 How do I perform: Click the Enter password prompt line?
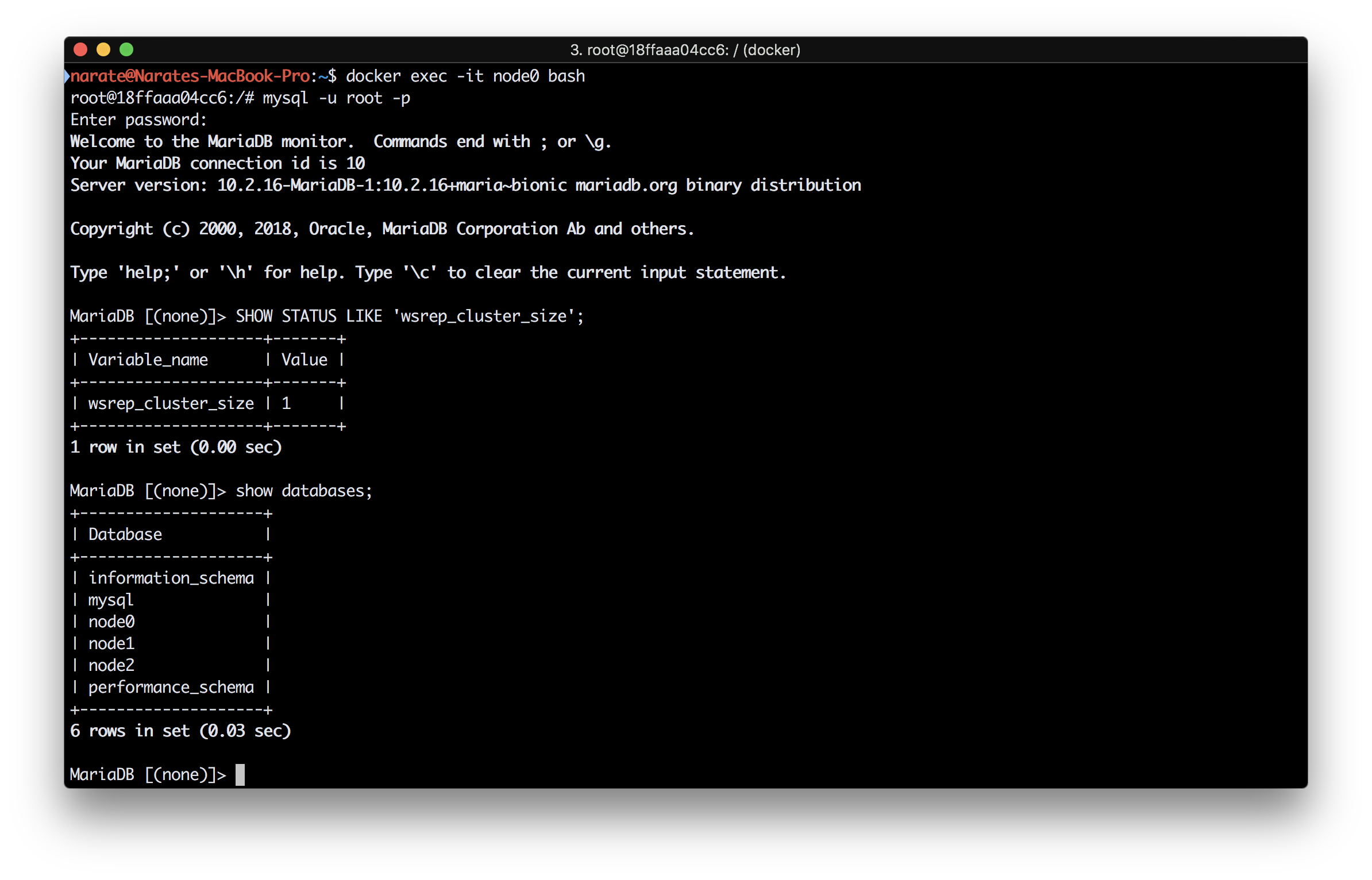(138, 119)
